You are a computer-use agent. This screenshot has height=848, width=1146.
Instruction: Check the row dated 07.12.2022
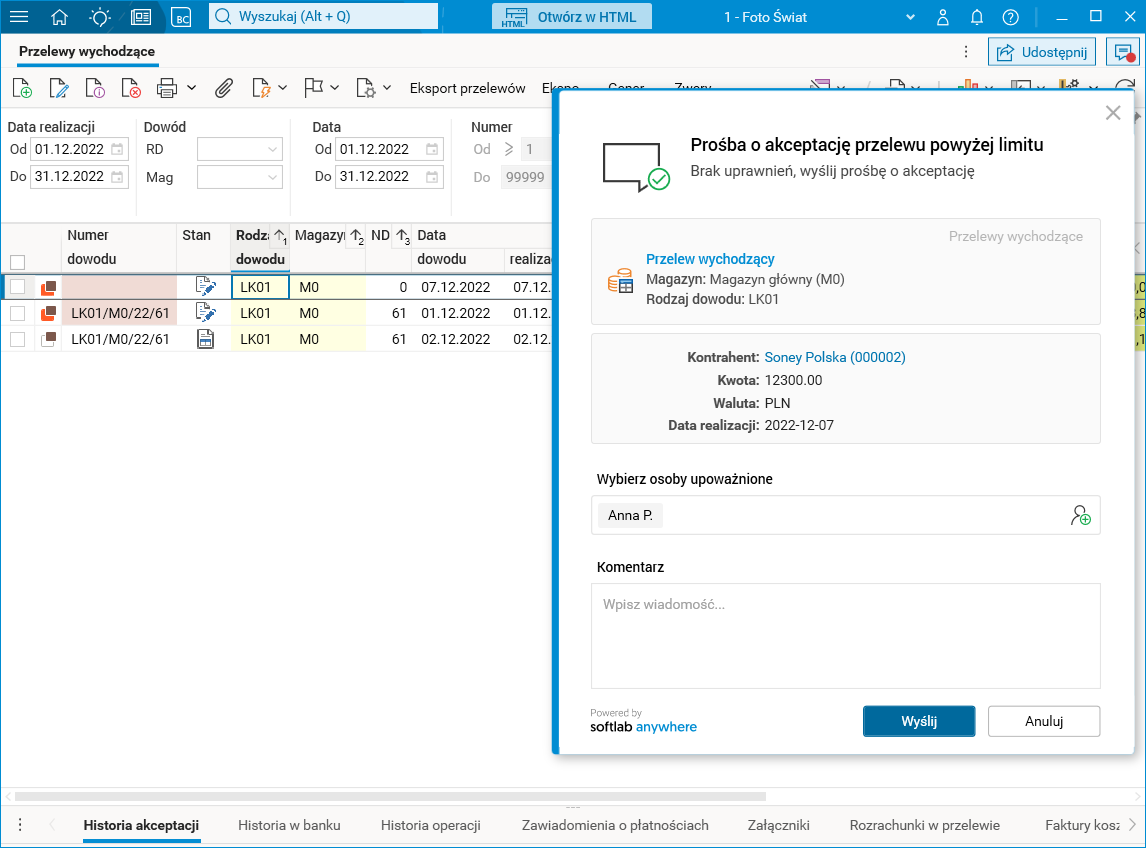click(18, 287)
